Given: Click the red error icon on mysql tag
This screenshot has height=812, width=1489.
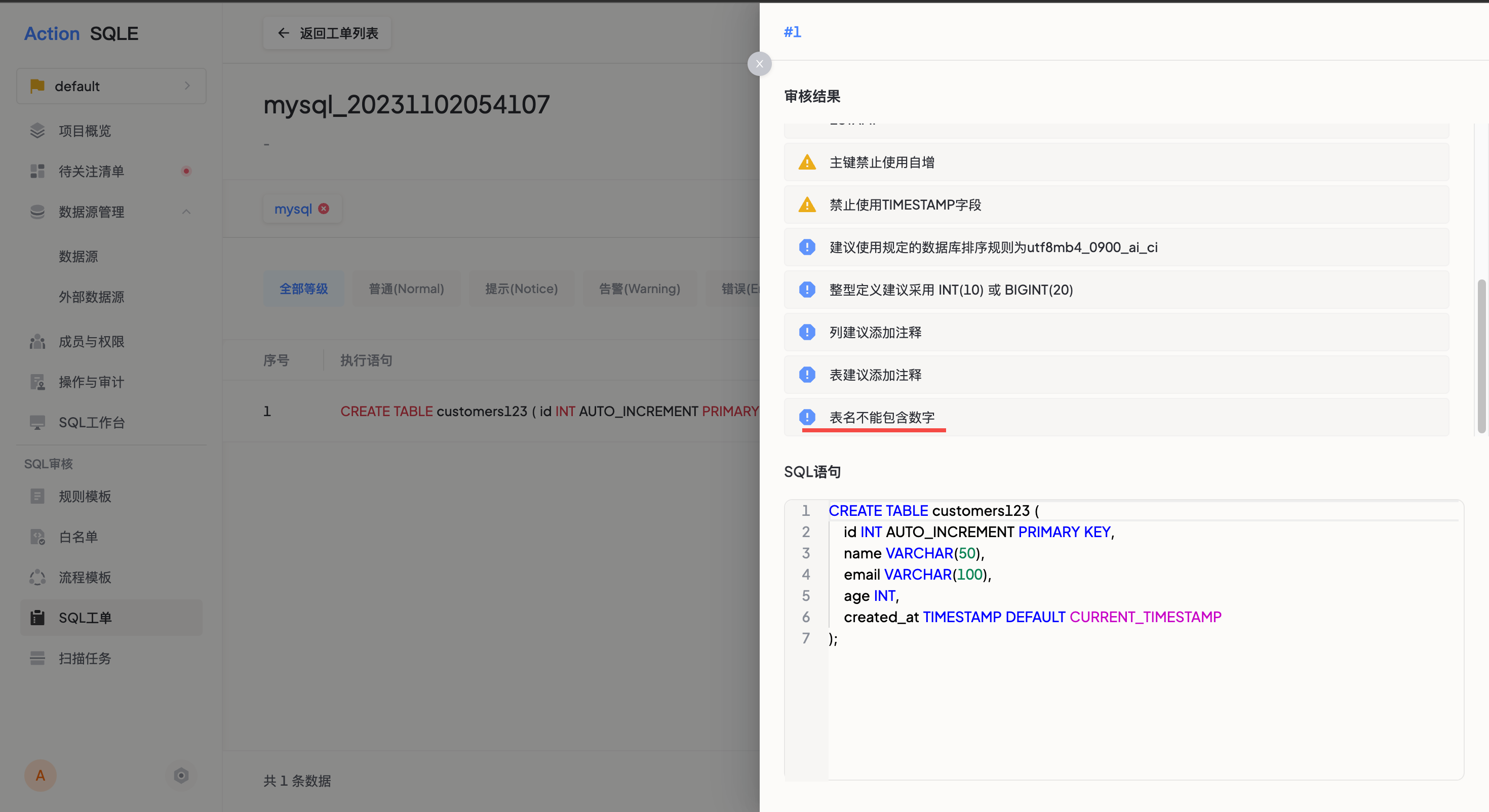Looking at the screenshot, I should coord(324,209).
